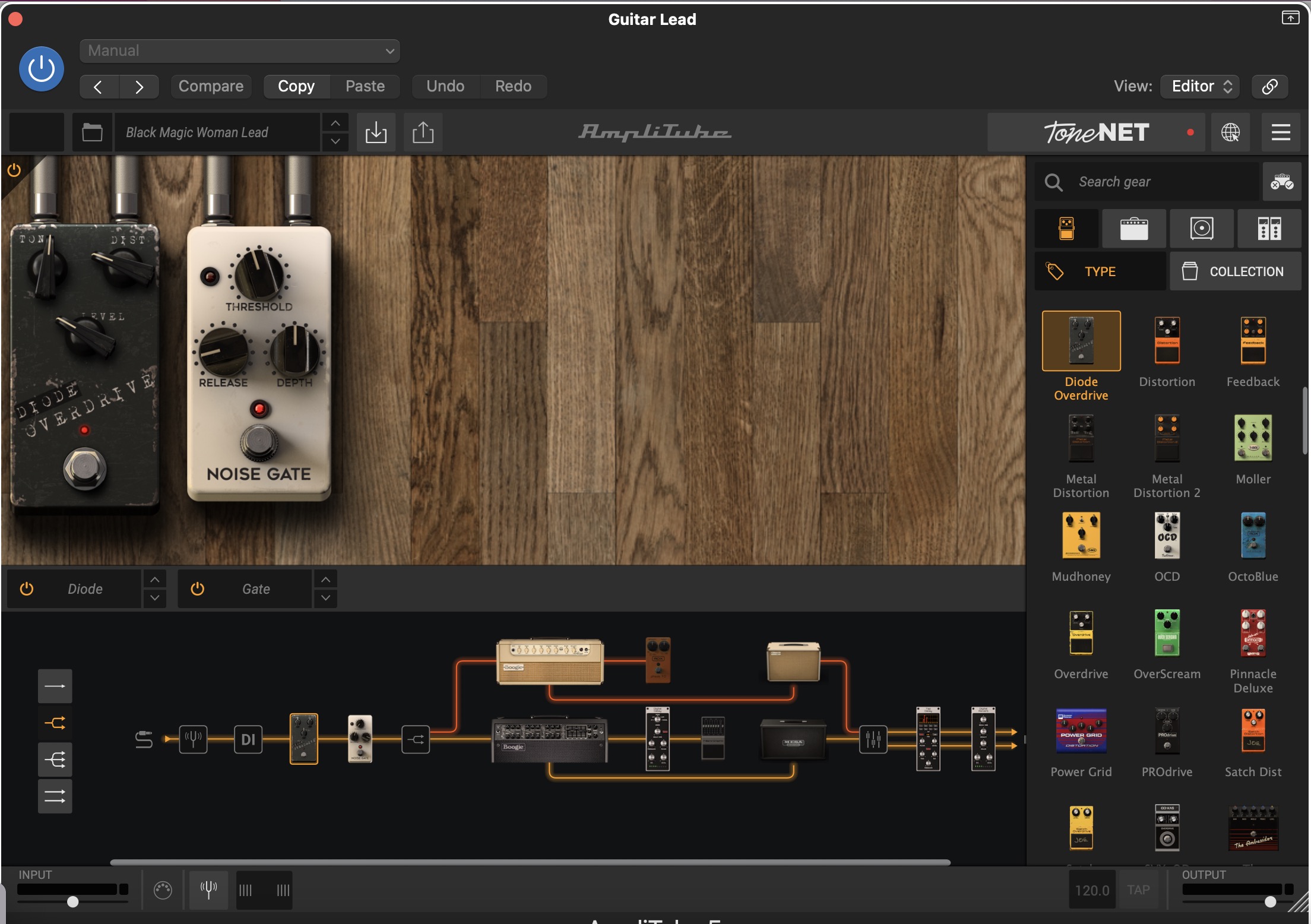Toggle the Diode slot power button

(x=27, y=589)
